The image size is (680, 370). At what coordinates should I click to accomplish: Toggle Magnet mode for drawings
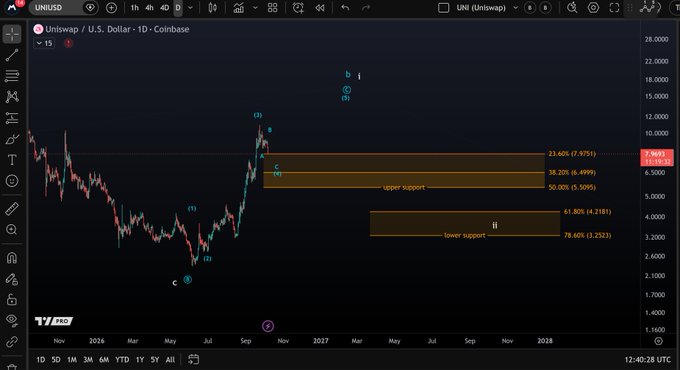(12, 258)
